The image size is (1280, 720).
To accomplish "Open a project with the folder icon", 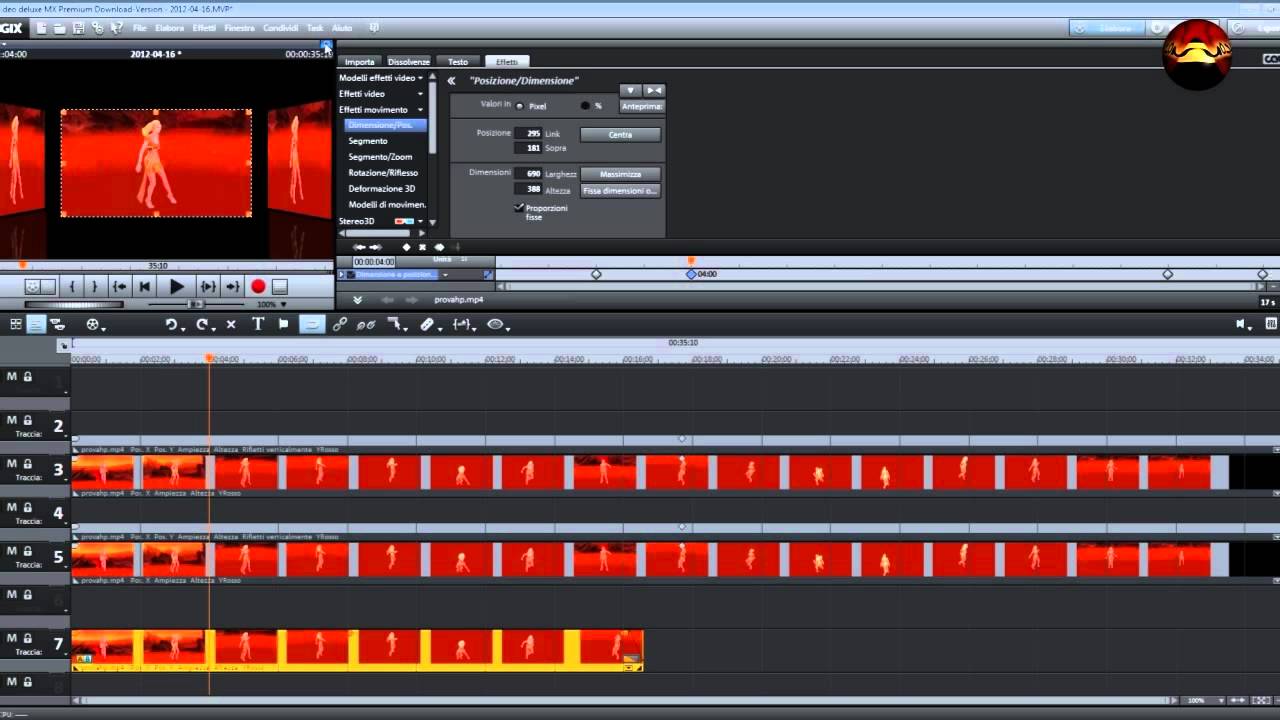I will pyautogui.click(x=60, y=28).
